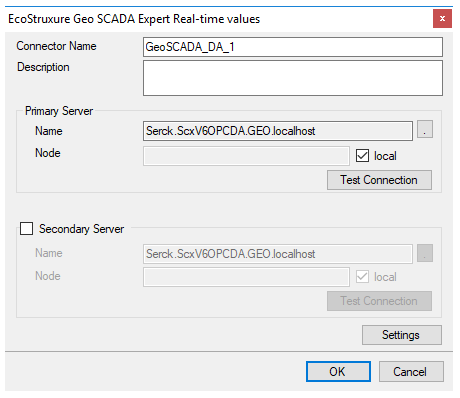Click Secondary Server Test Connection button
Screen dimensions: 460x398
click(379, 301)
